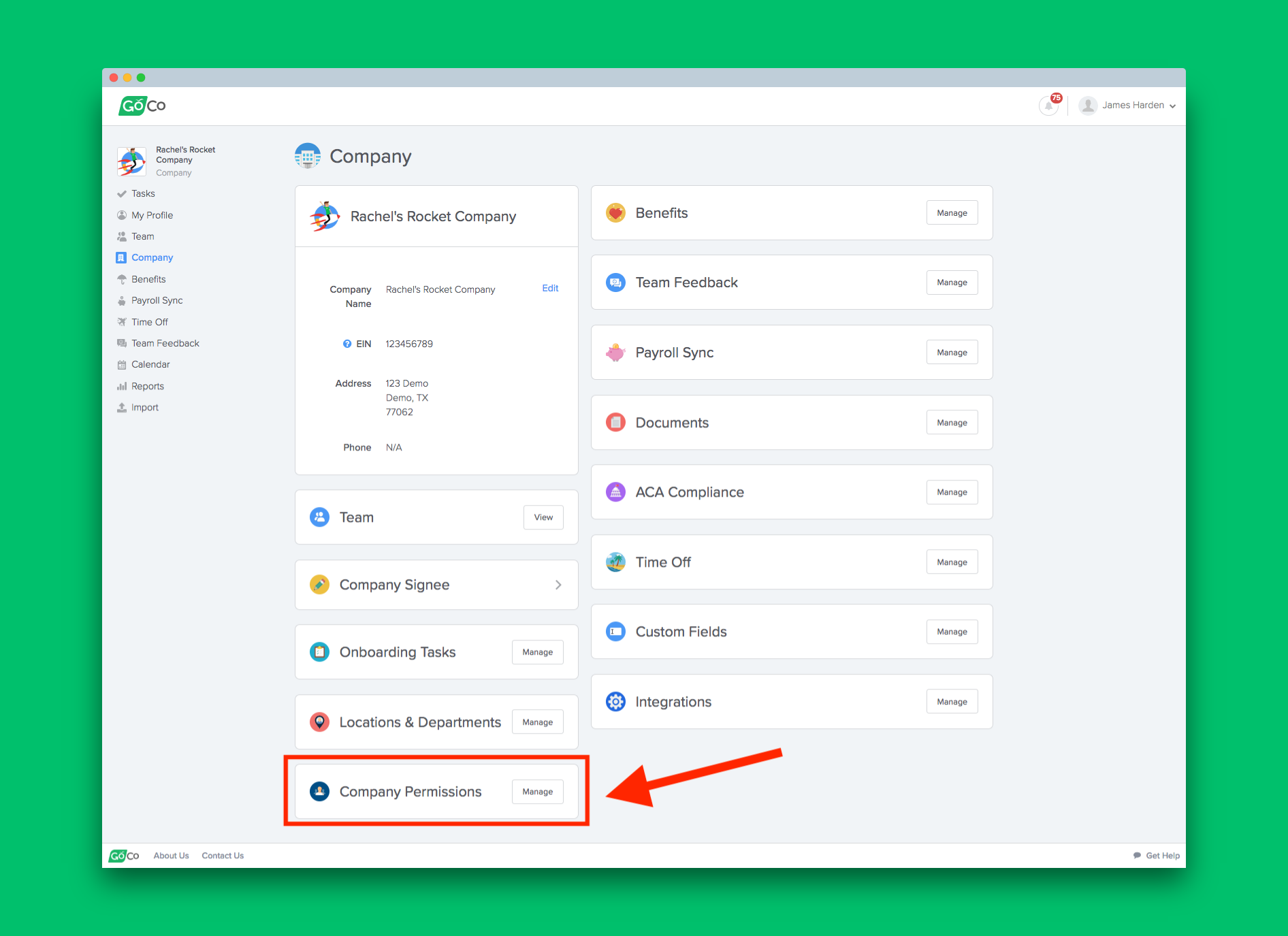Click the Locations & Departments pin icon

pyautogui.click(x=319, y=722)
